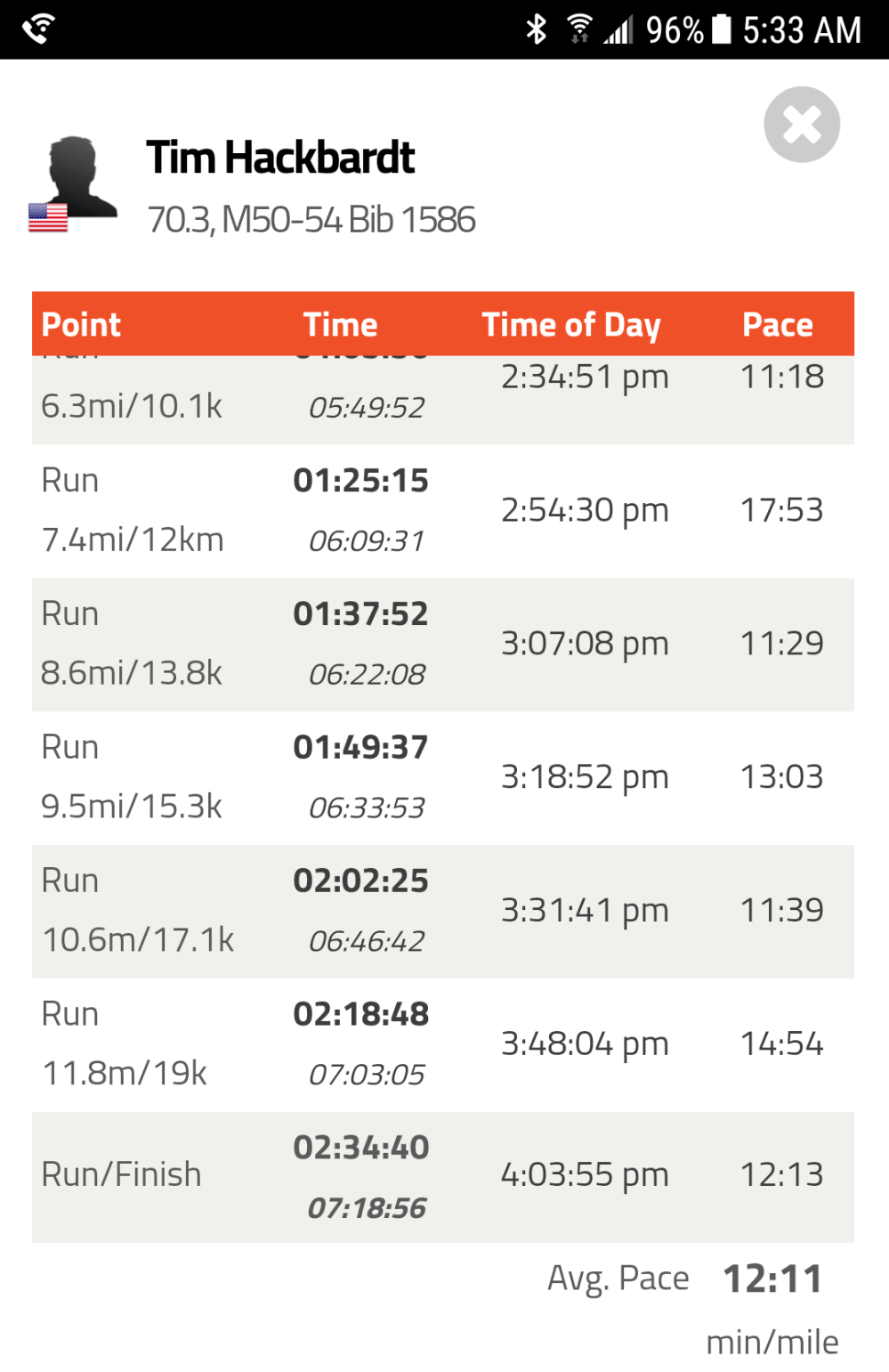
Task: Tap the Bluetooth status icon
Action: (536, 29)
